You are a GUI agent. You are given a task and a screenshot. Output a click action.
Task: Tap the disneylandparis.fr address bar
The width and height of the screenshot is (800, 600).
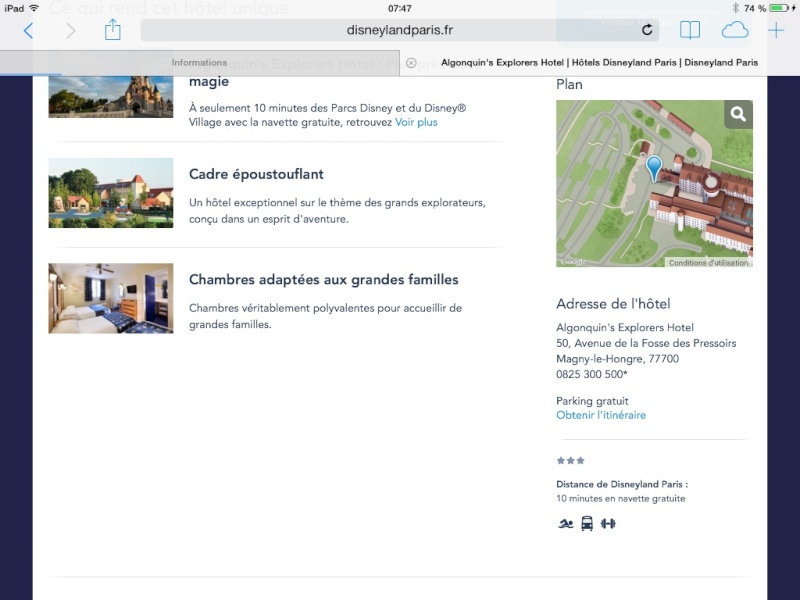click(x=399, y=30)
